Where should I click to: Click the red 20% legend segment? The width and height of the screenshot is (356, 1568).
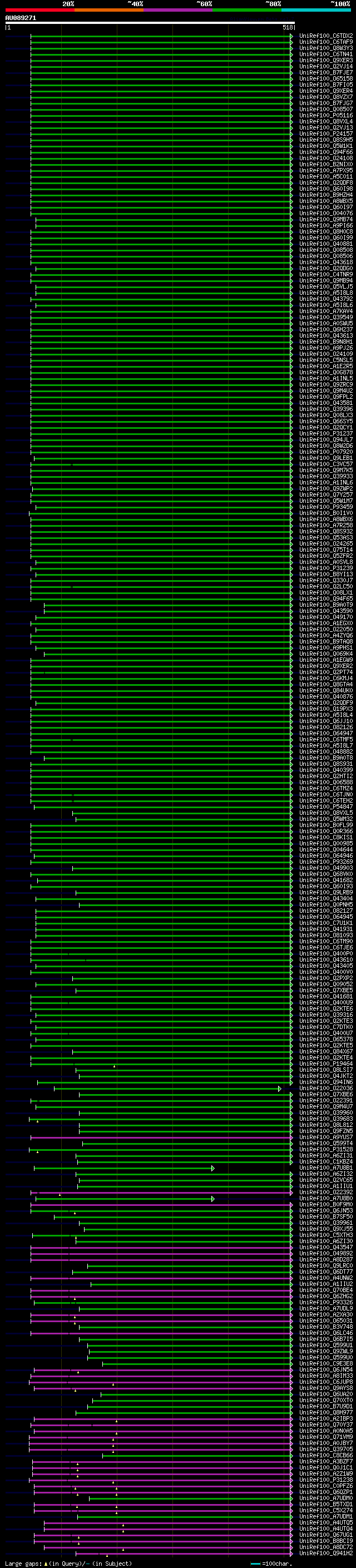click(40, 10)
